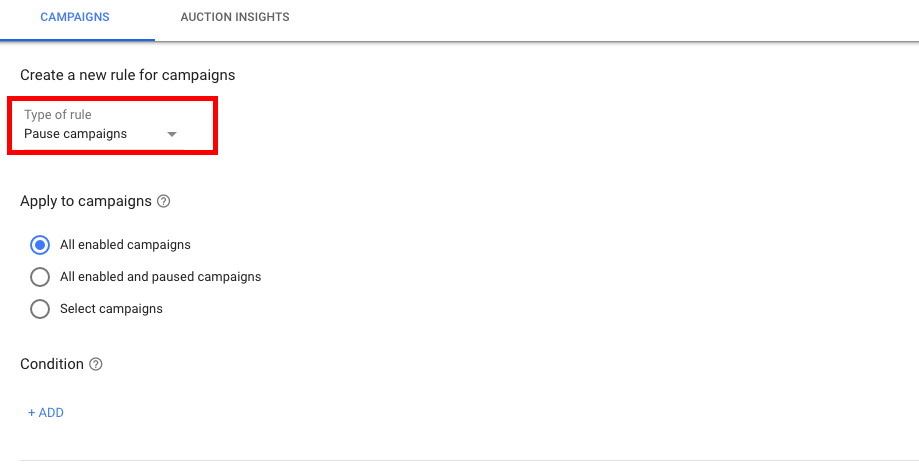Click the Apply to campaigns section title
The image size is (919, 464).
[x=86, y=201]
